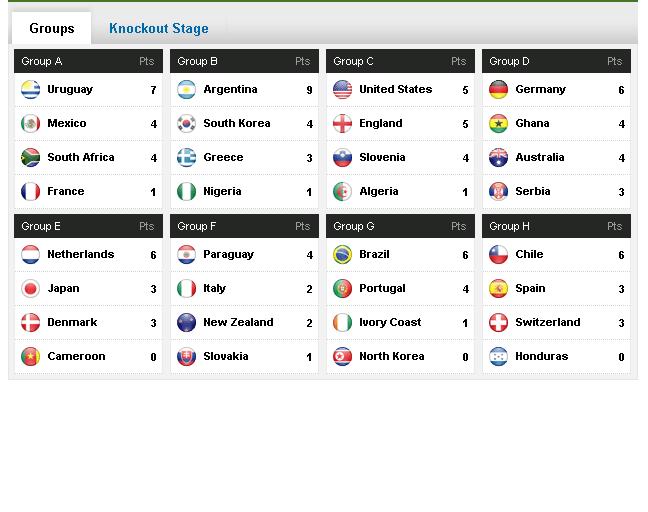Click the Portugal flag icon
Screen dimensions: 648x512
click(343, 288)
